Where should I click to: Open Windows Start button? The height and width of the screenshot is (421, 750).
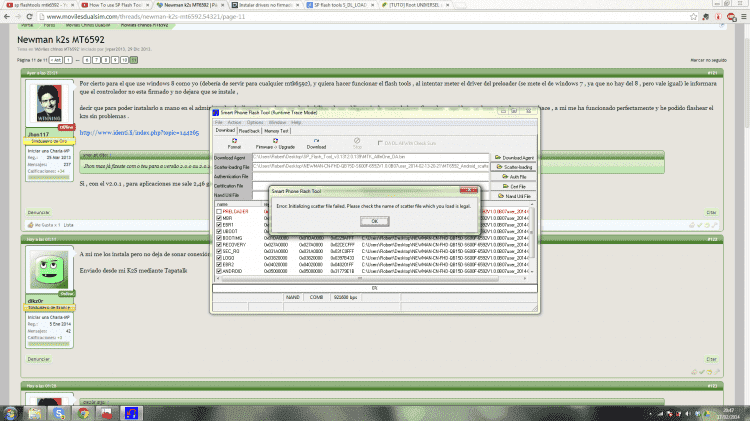10,413
